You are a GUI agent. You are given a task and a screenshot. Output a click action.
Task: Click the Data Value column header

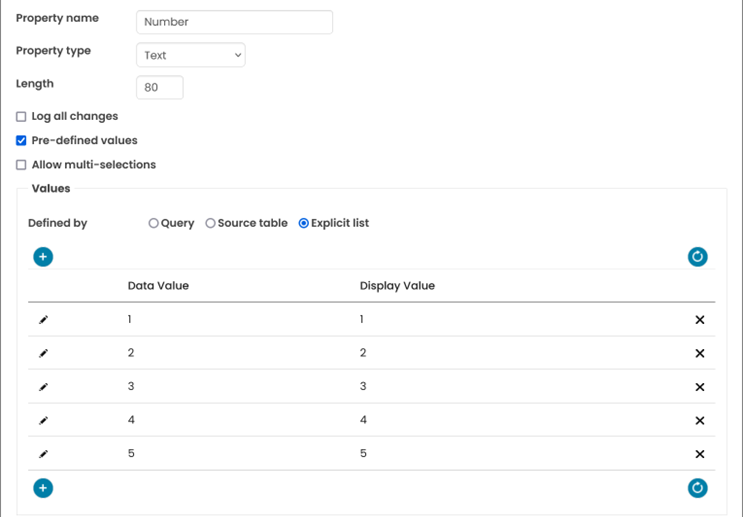tap(158, 286)
